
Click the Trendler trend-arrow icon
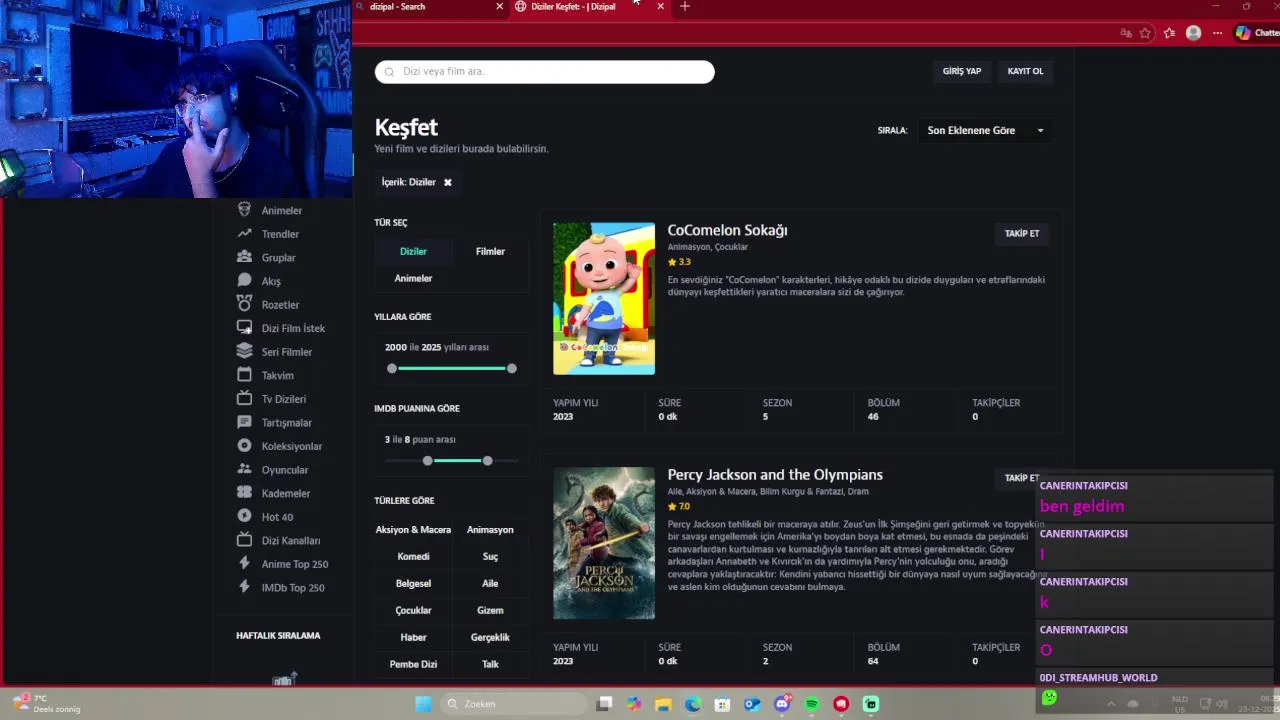click(x=244, y=233)
